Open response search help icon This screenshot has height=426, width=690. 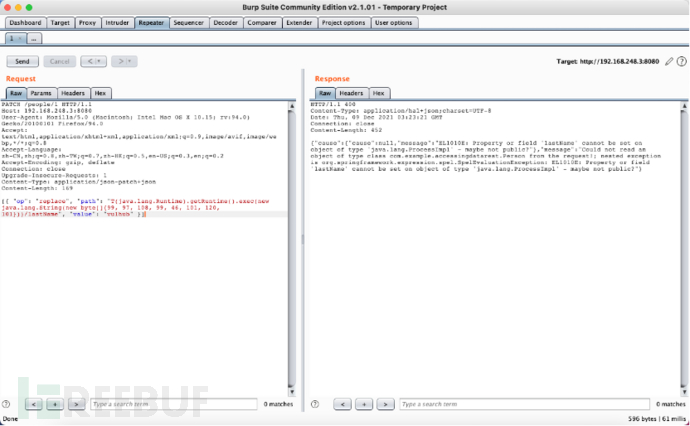click(x=315, y=404)
